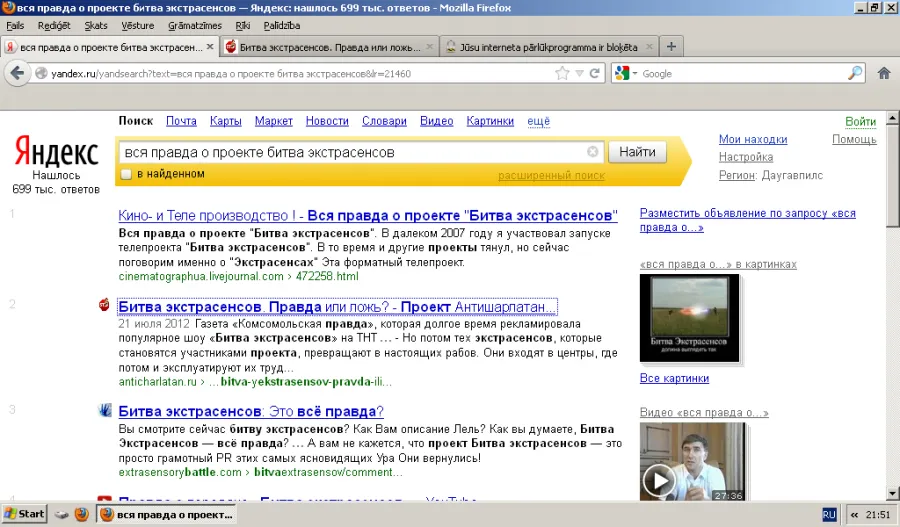
Task: Open the Битва Экстрасенсов image thumbnail
Action: point(689,318)
